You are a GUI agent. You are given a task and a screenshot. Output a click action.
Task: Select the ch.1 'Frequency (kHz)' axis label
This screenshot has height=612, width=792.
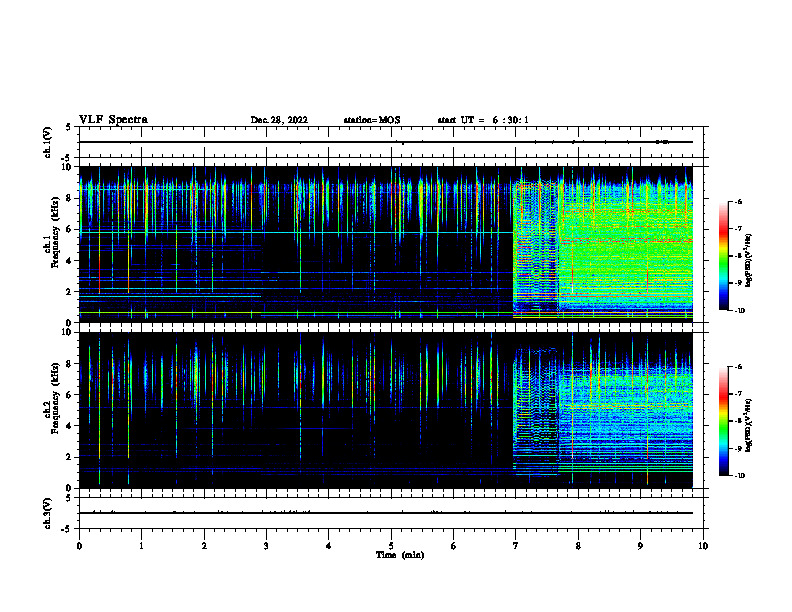click(55, 233)
